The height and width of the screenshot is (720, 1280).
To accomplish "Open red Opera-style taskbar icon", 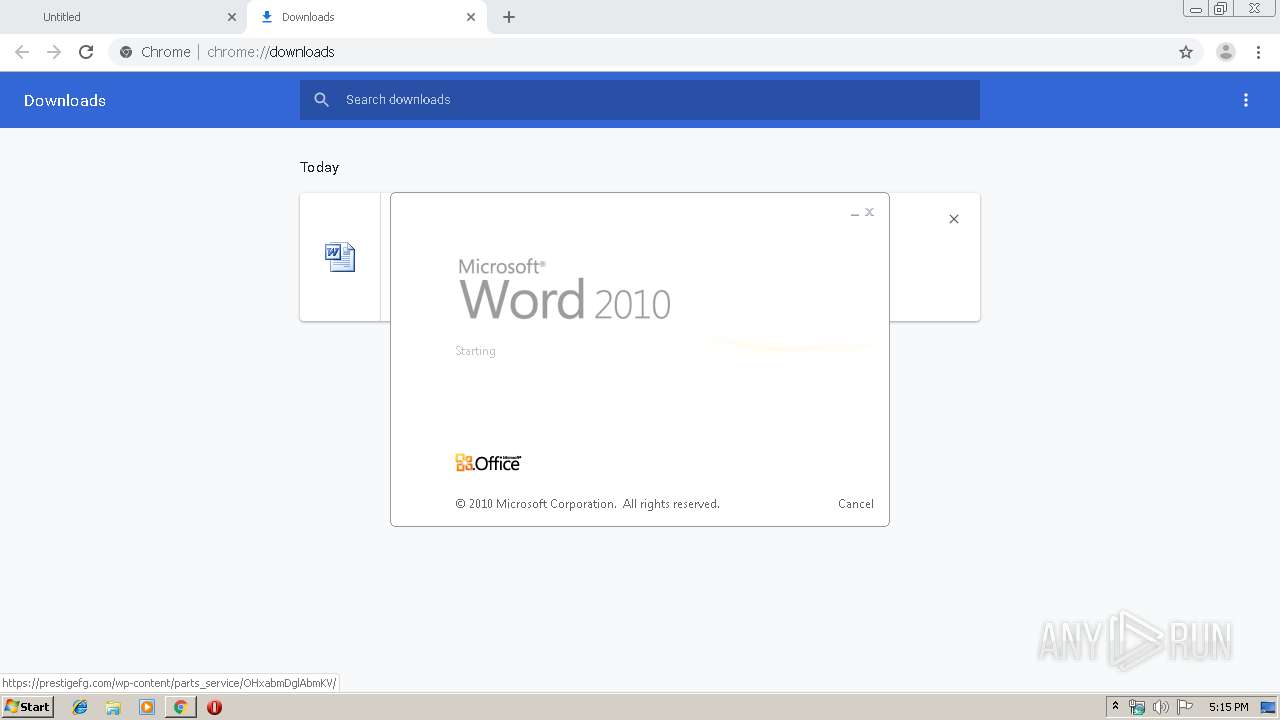I will tap(214, 707).
